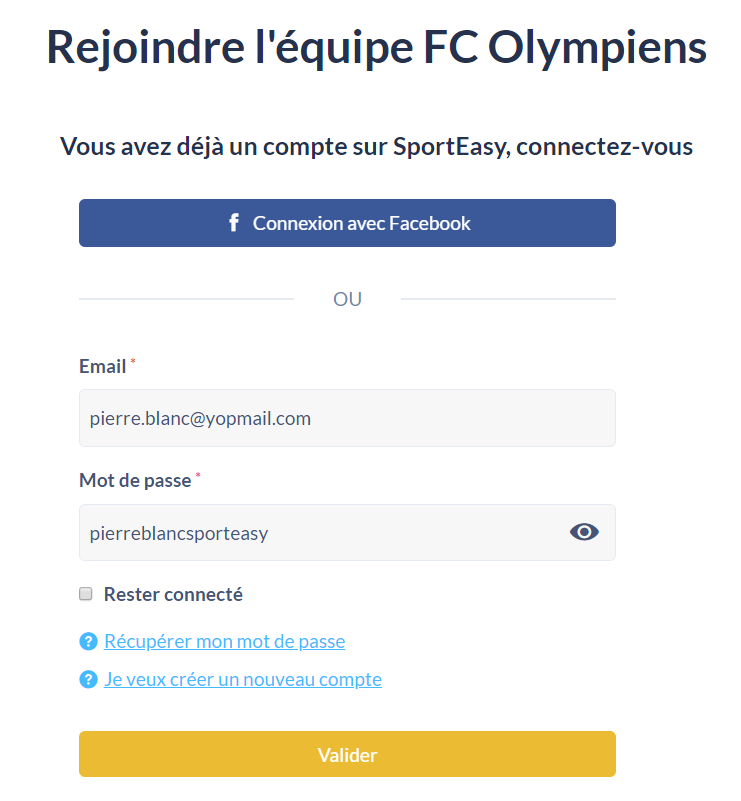
Task: Show password using the eye icon
Action: click(x=584, y=532)
